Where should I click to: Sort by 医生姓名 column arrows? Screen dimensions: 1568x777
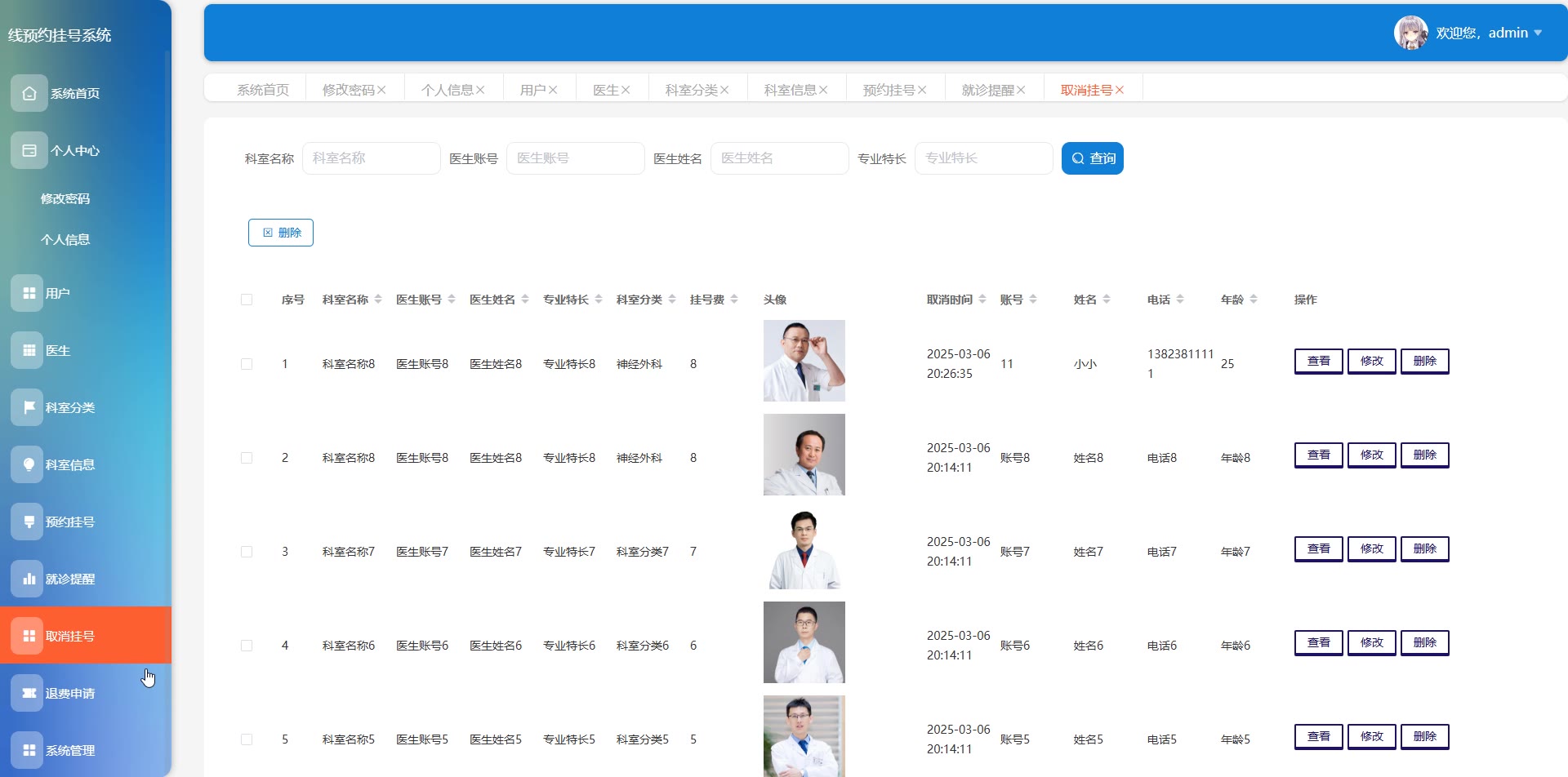click(x=525, y=300)
